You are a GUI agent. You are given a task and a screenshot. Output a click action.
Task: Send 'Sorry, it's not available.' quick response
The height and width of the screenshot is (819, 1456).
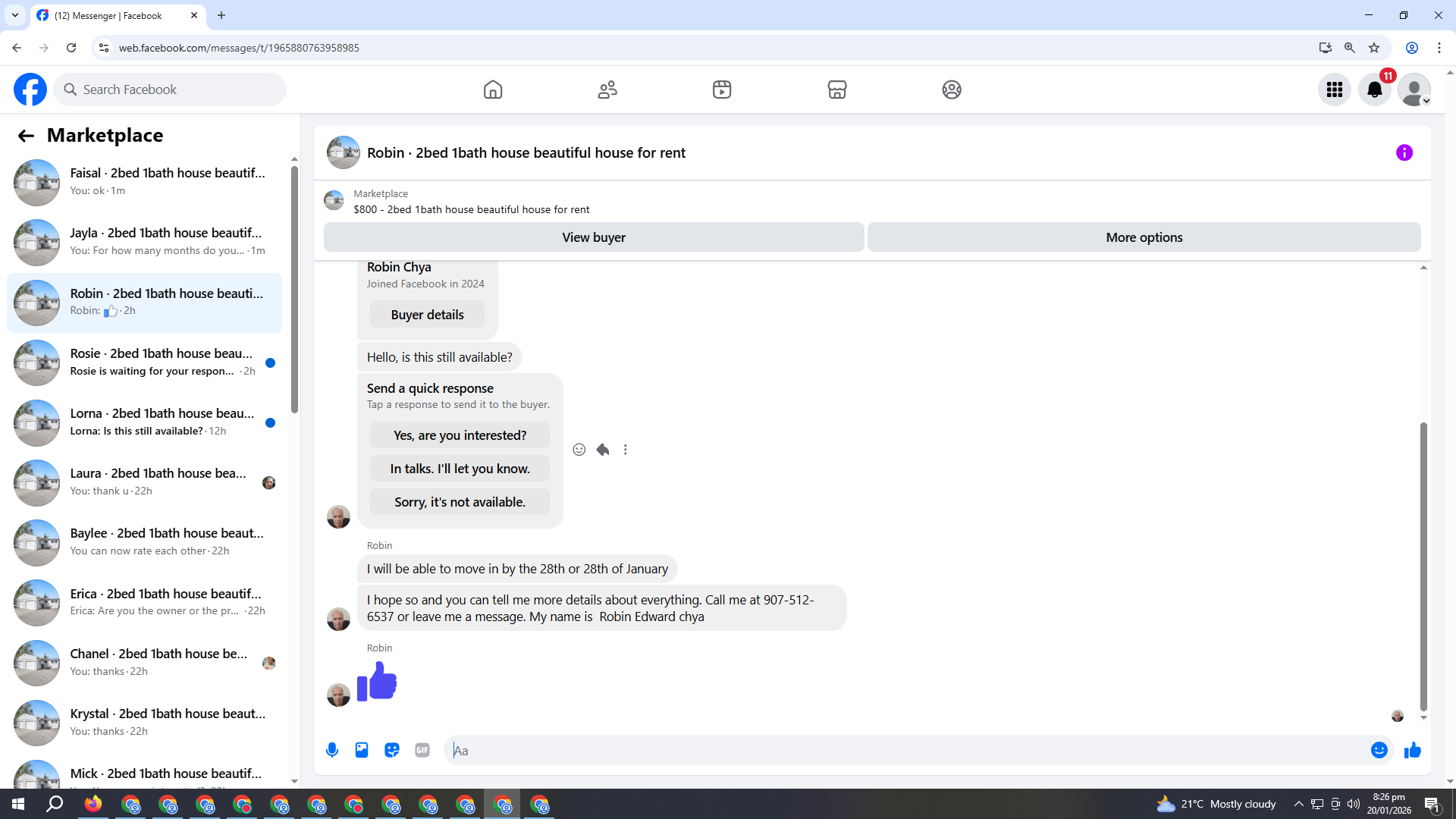pyautogui.click(x=460, y=502)
